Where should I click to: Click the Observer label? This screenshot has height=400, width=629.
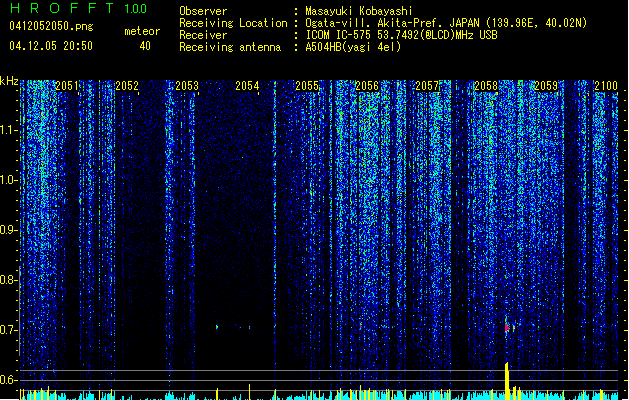(203, 11)
